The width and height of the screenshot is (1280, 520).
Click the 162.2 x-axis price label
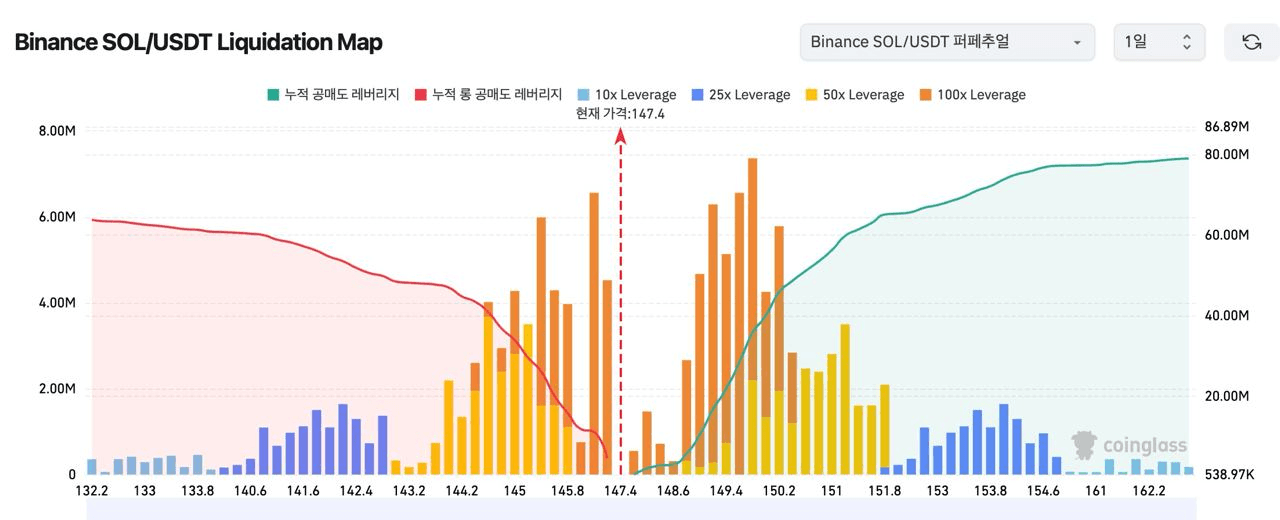point(1149,491)
